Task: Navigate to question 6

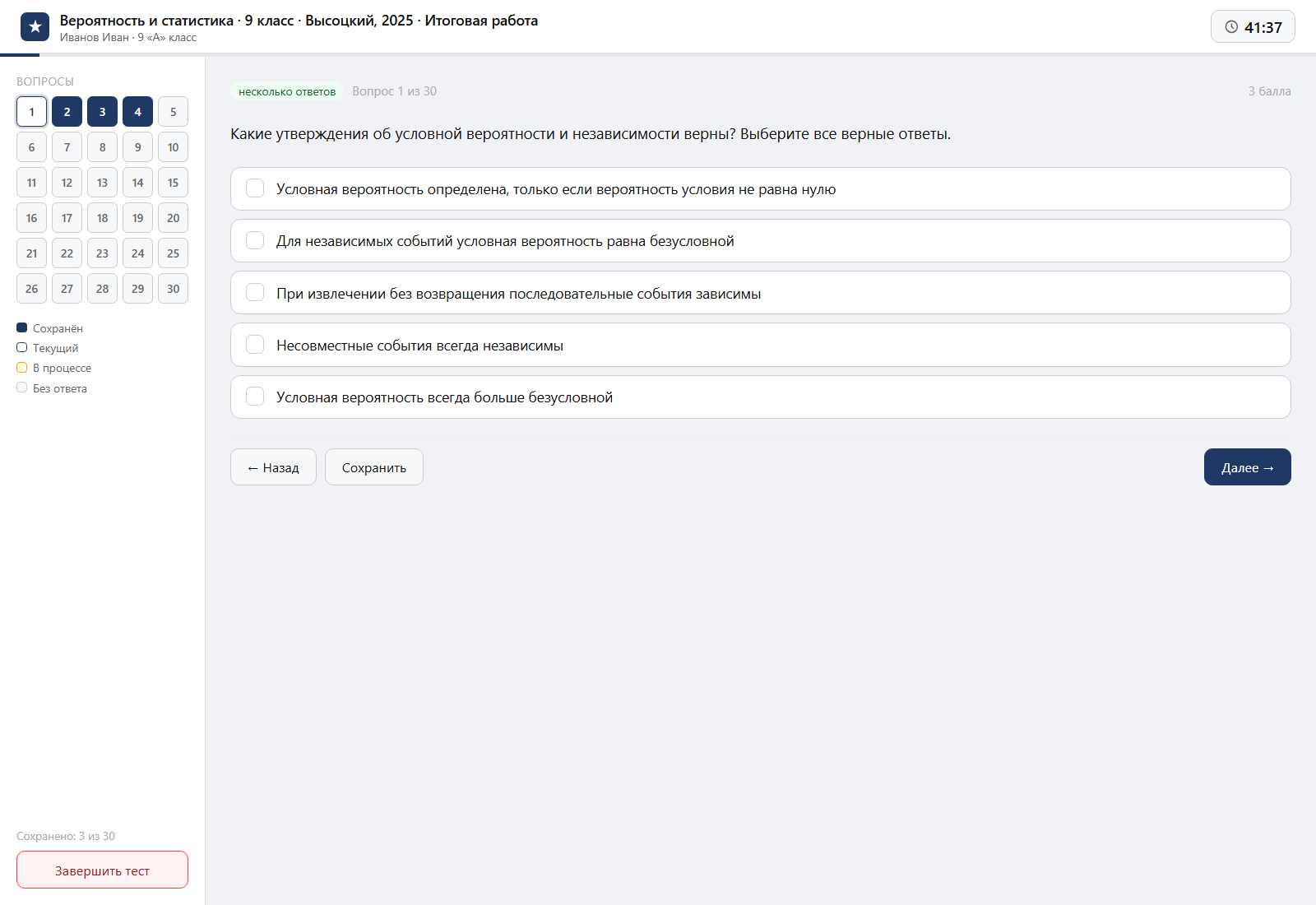Action: pyautogui.click(x=31, y=147)
